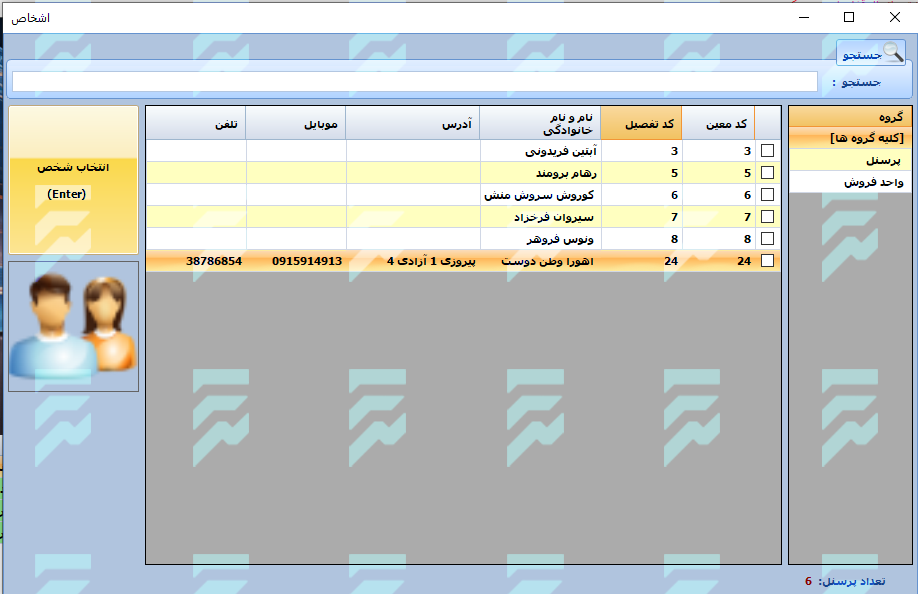918x594 pixels.
Task: Select the [کلیه گروه ها] group
Action: click(850, 138)
